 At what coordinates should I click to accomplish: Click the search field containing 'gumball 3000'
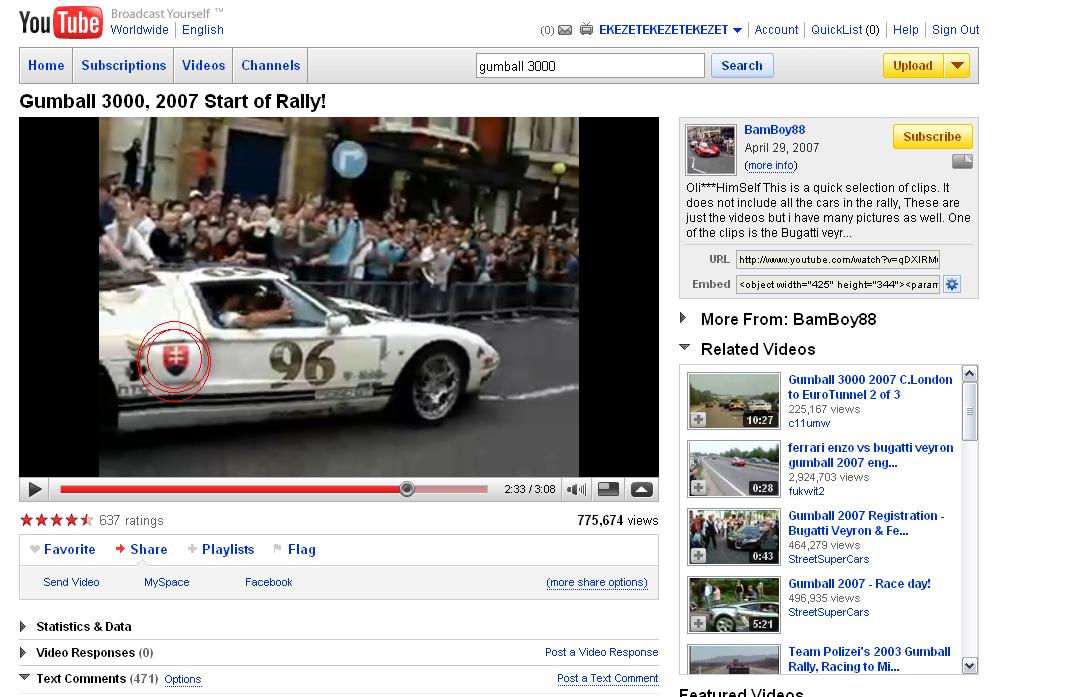coord(590,66)
